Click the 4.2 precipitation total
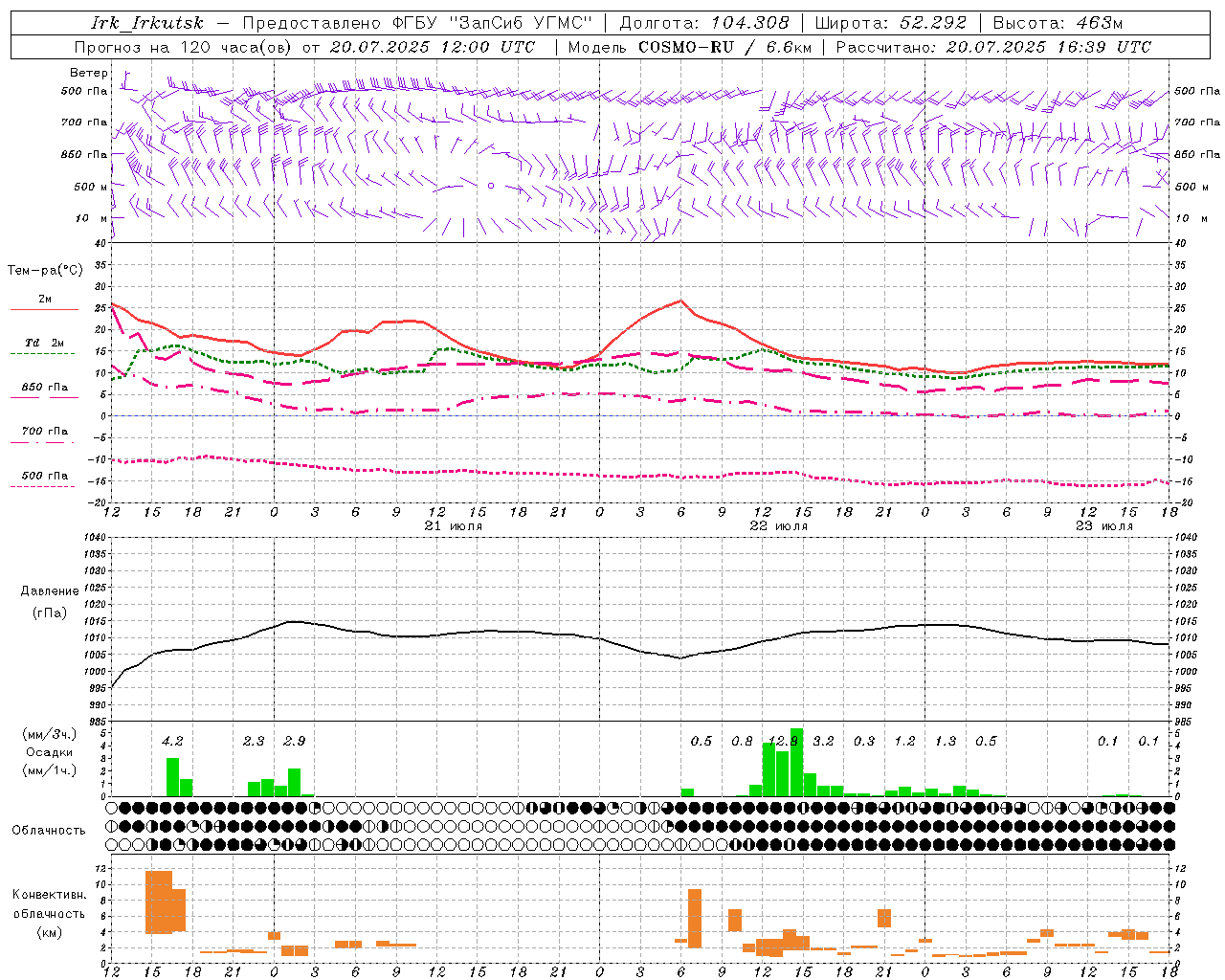Image resolution: width=1225 pixels, height=980 pixels. point(172,741)
